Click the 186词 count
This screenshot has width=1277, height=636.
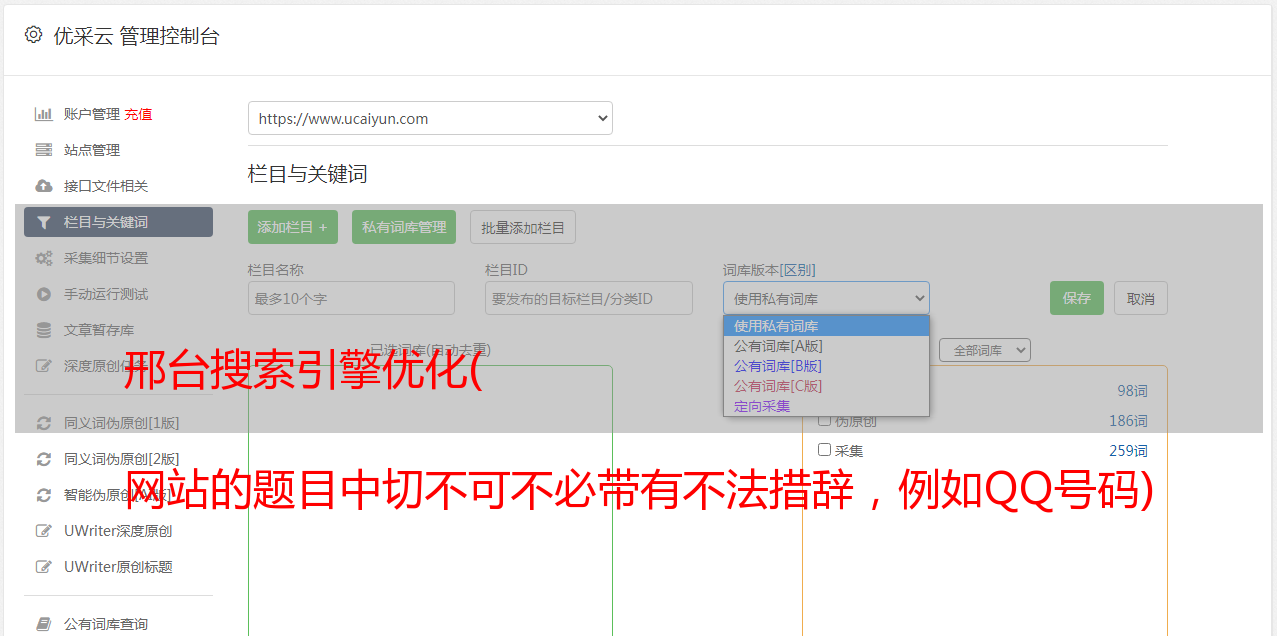[x=1128, y=421]
